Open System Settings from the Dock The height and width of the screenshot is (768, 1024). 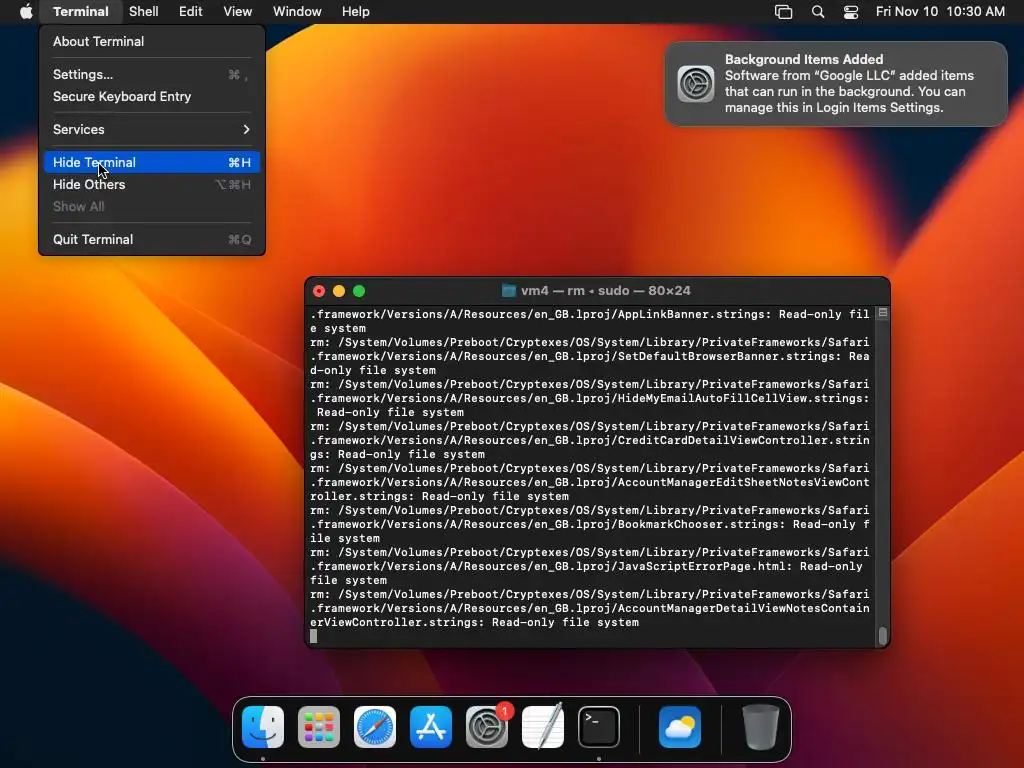[x=487, y=727]
